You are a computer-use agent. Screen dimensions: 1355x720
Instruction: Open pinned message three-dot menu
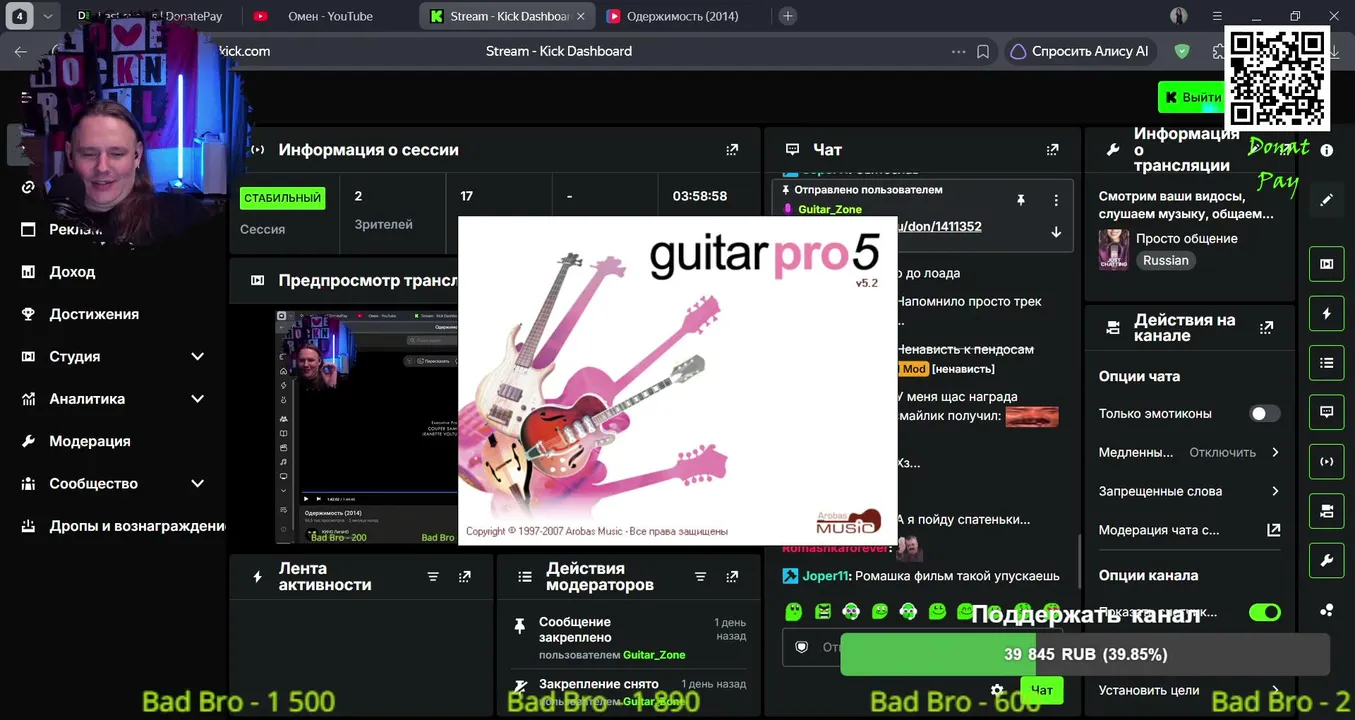(x=1056, y=200)
